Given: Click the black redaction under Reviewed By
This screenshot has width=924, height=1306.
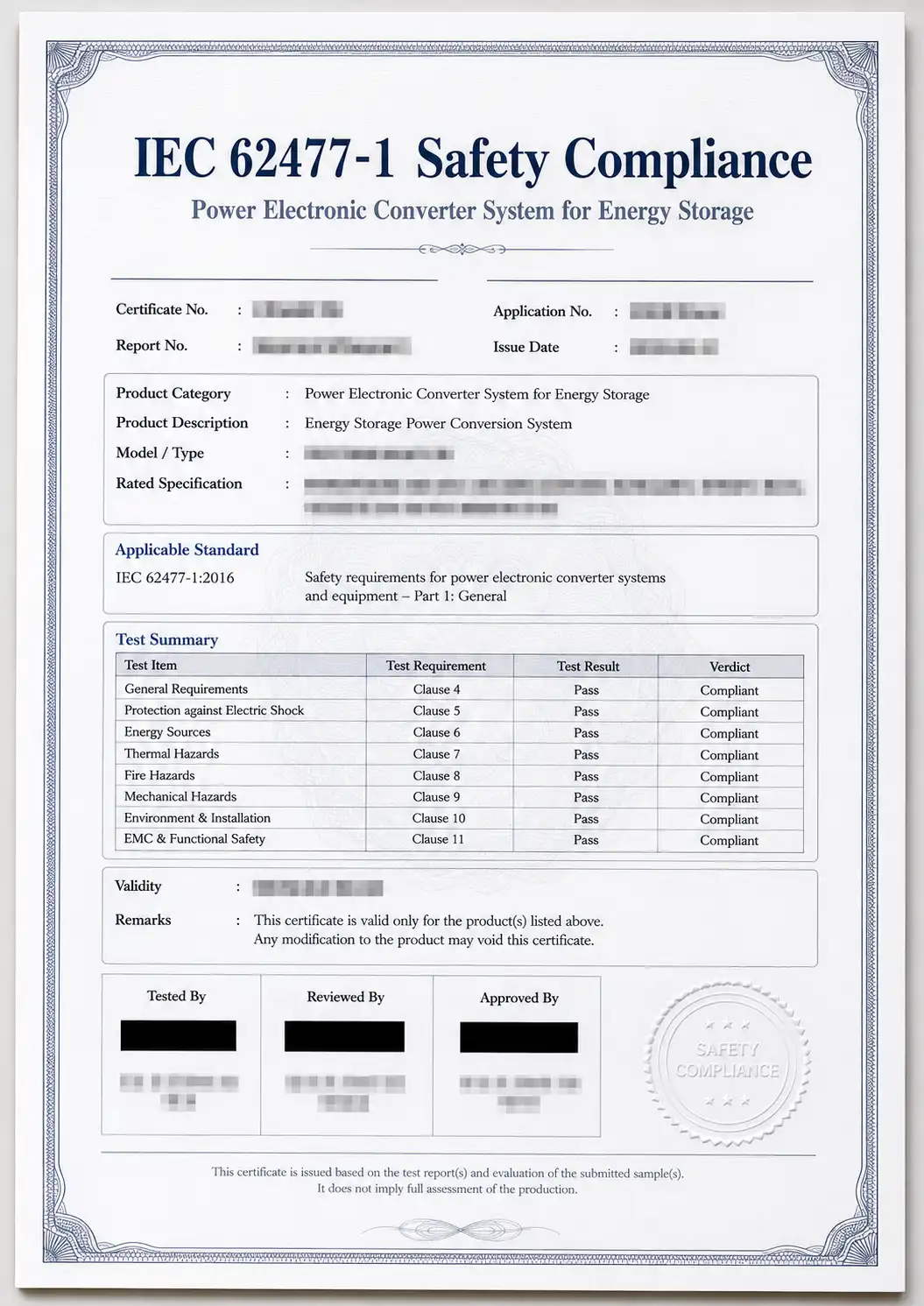Looking at the screenshot, I should pyautogui.click(x=344, y=1036).
